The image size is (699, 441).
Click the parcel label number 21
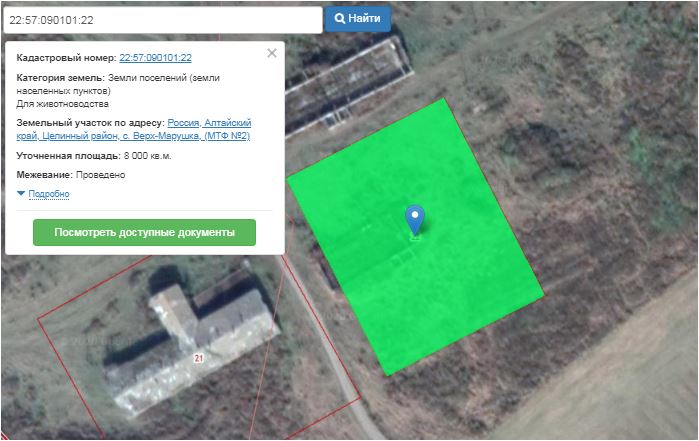(x=198, y=357)
